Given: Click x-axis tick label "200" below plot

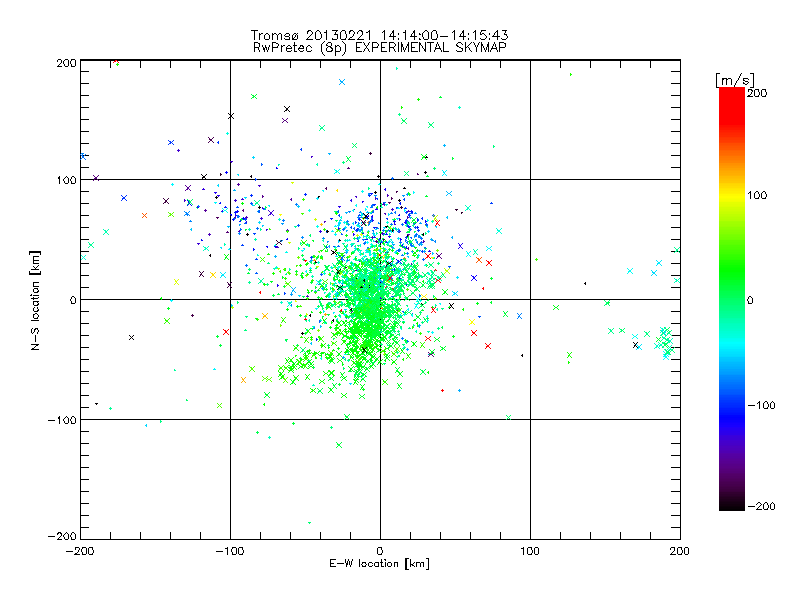Looking at the screenshot, I should [680, 552].
